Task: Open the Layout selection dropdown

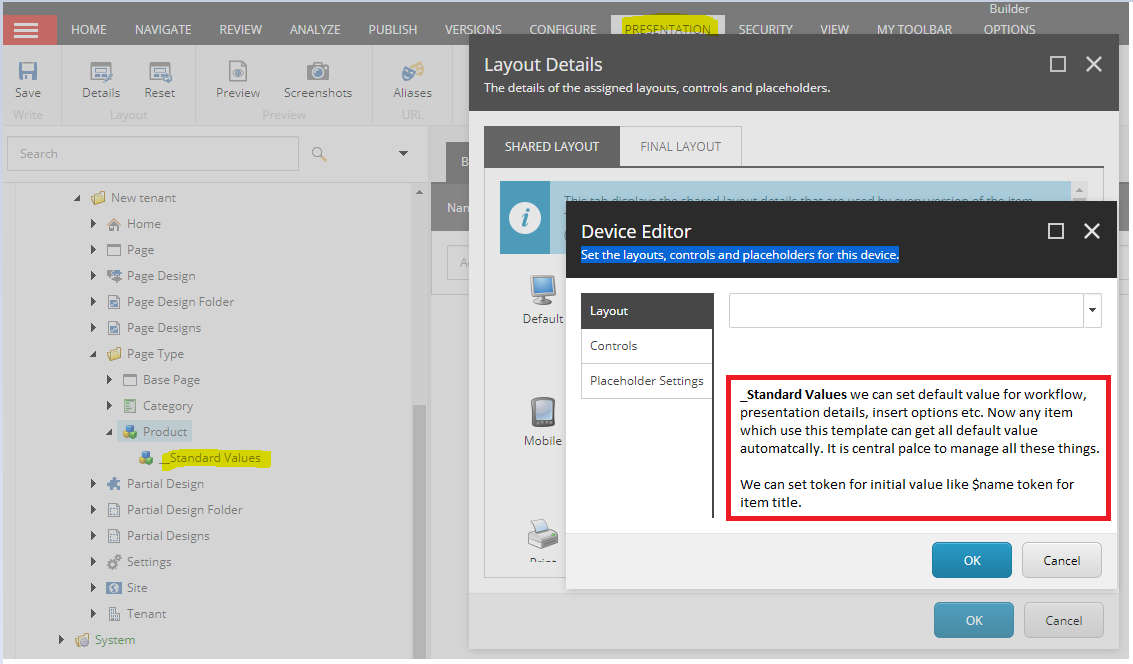Action: coord(1092,310)
